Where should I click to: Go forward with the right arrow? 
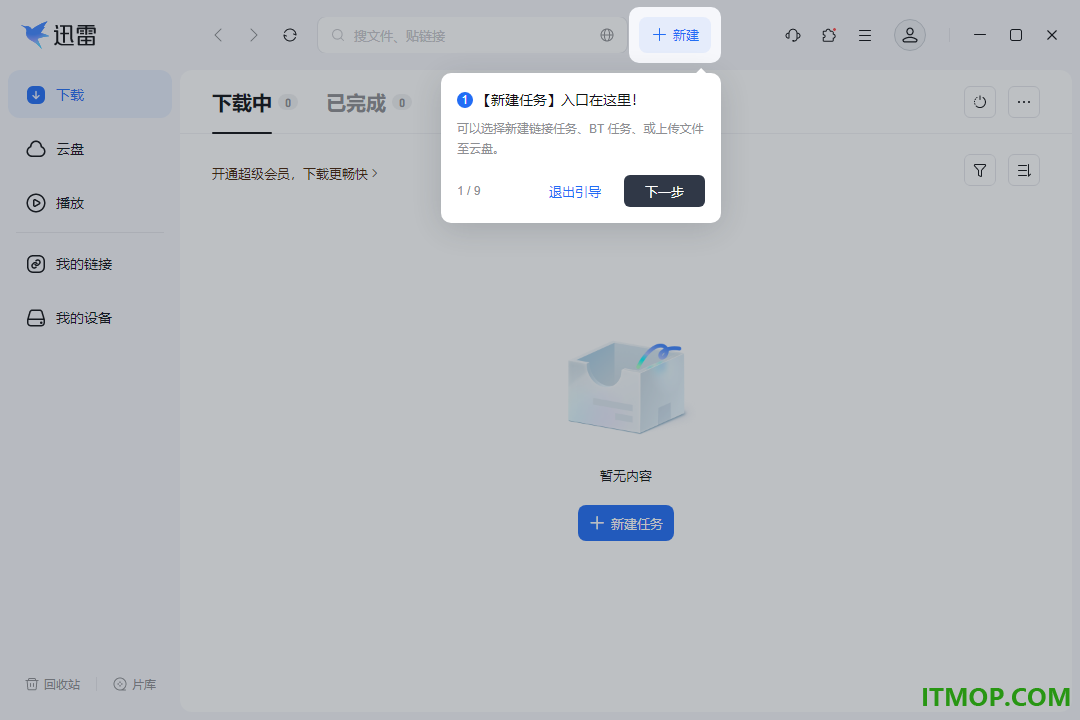[x=254, y=35]
